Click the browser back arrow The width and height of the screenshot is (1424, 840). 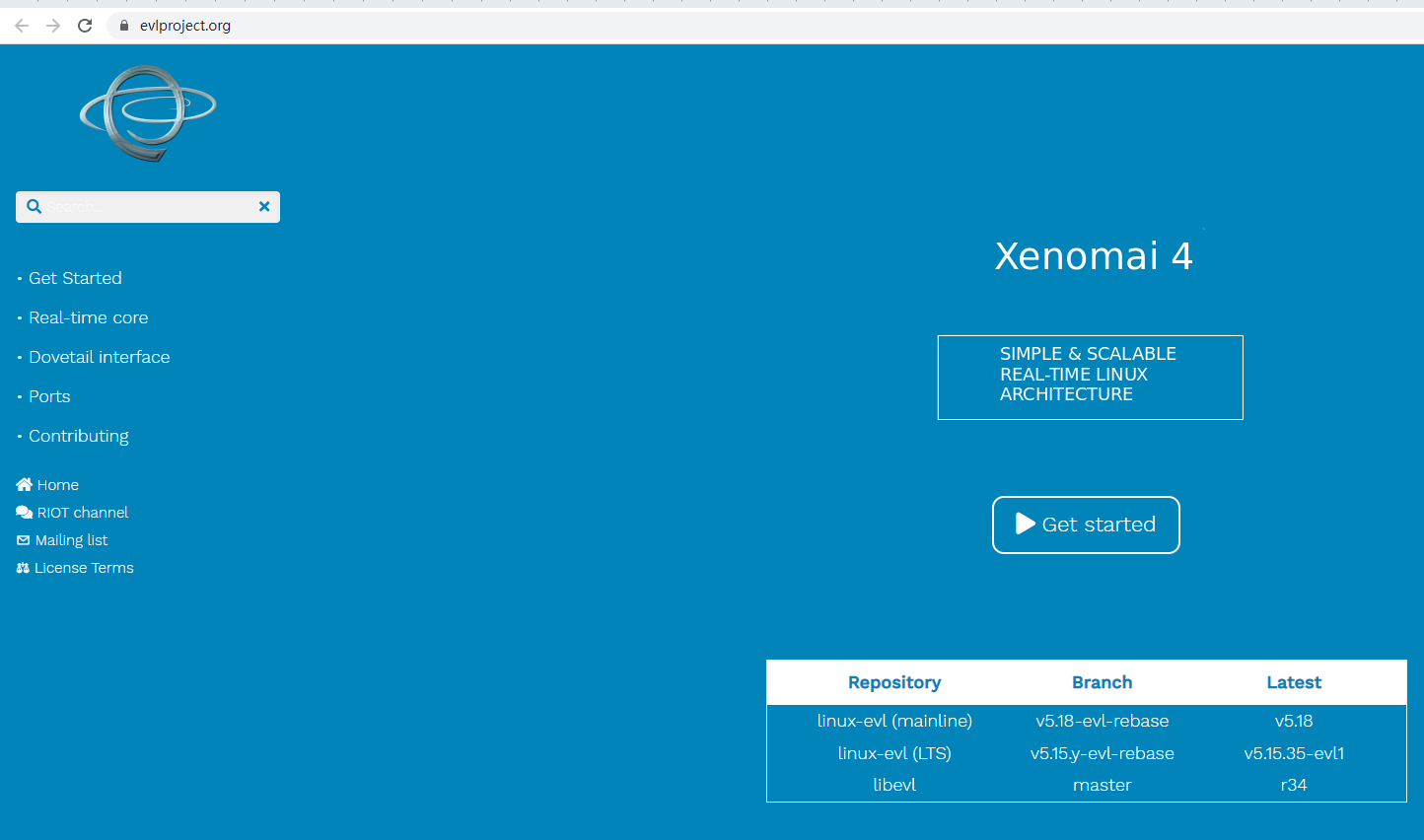coord(22,26)
